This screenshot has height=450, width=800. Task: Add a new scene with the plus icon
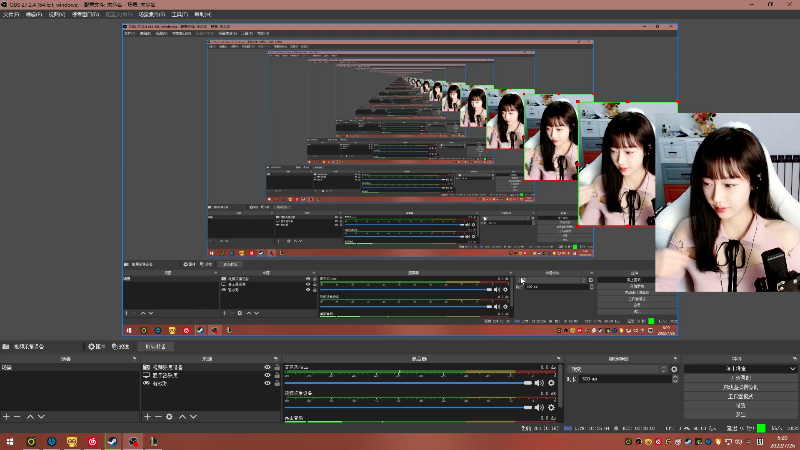pos(6,417)
